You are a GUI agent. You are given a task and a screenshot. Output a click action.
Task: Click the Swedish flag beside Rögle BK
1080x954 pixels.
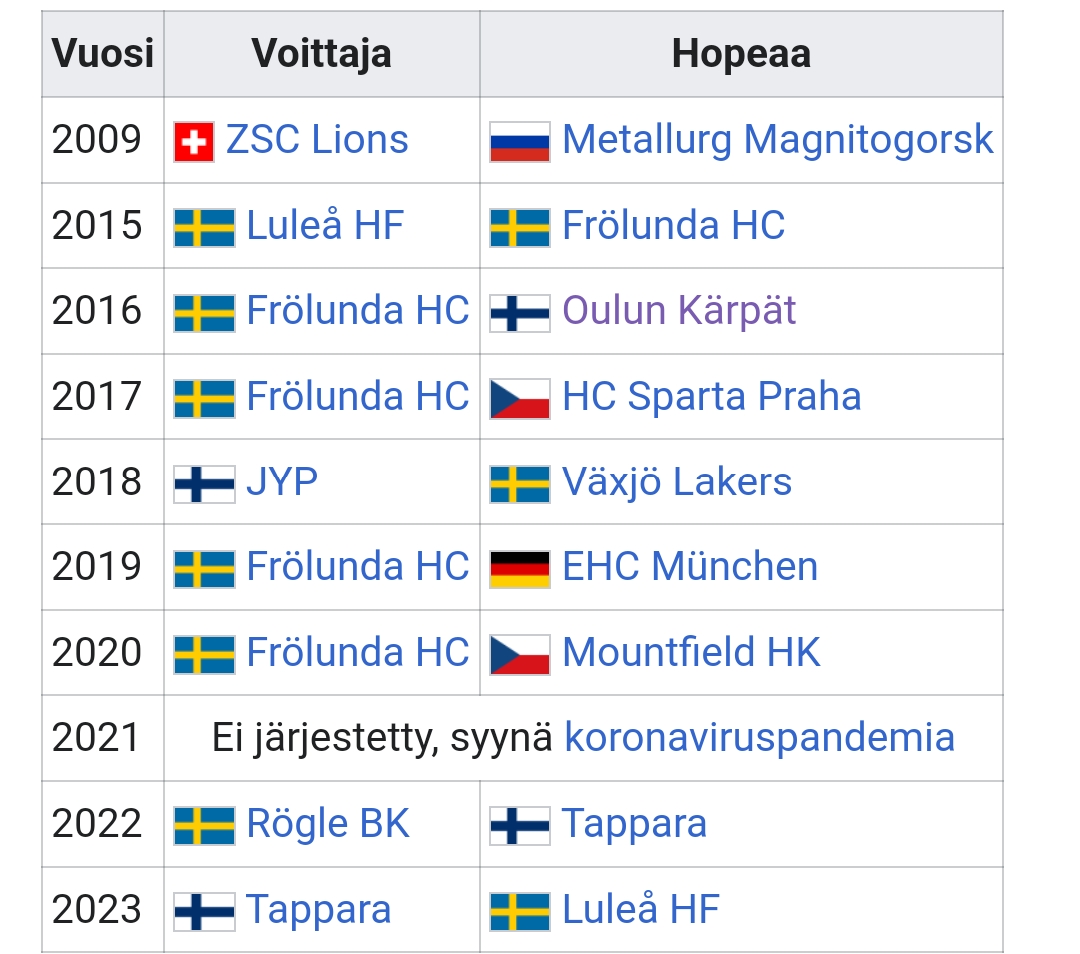(204, 825)
